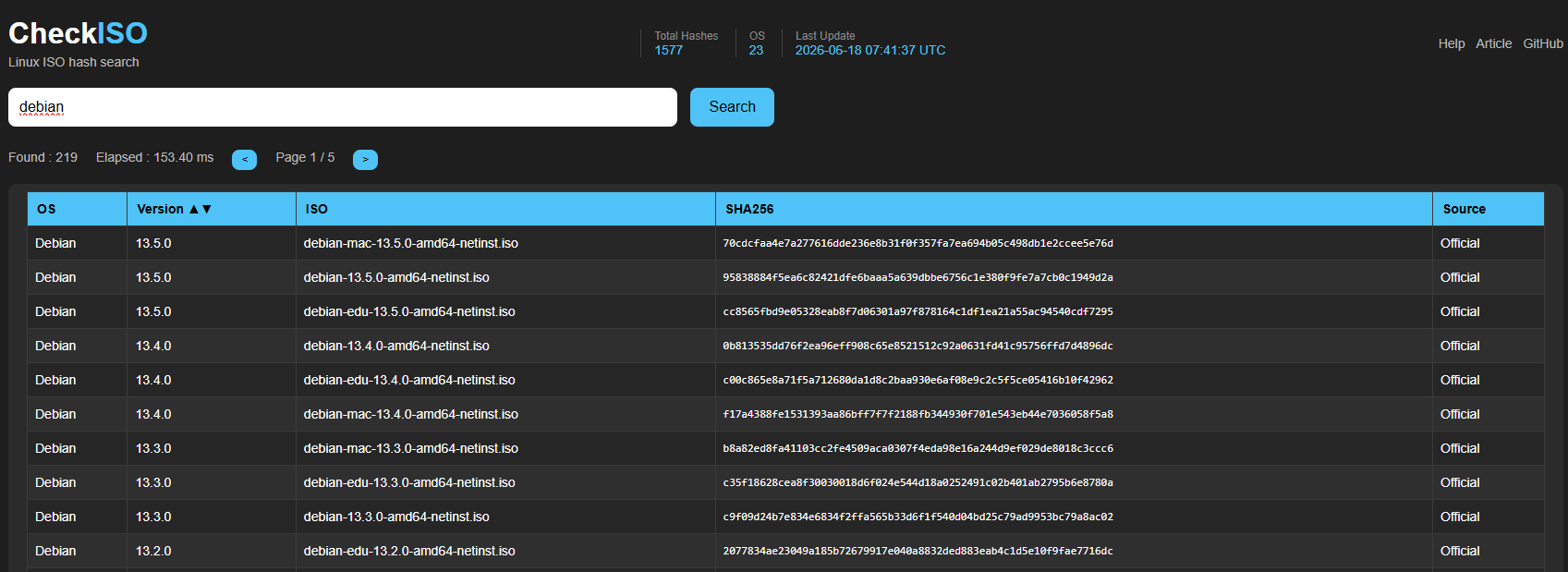Click the OS column header
This screenshot has height=572, width=1568.
click(78, 209)
